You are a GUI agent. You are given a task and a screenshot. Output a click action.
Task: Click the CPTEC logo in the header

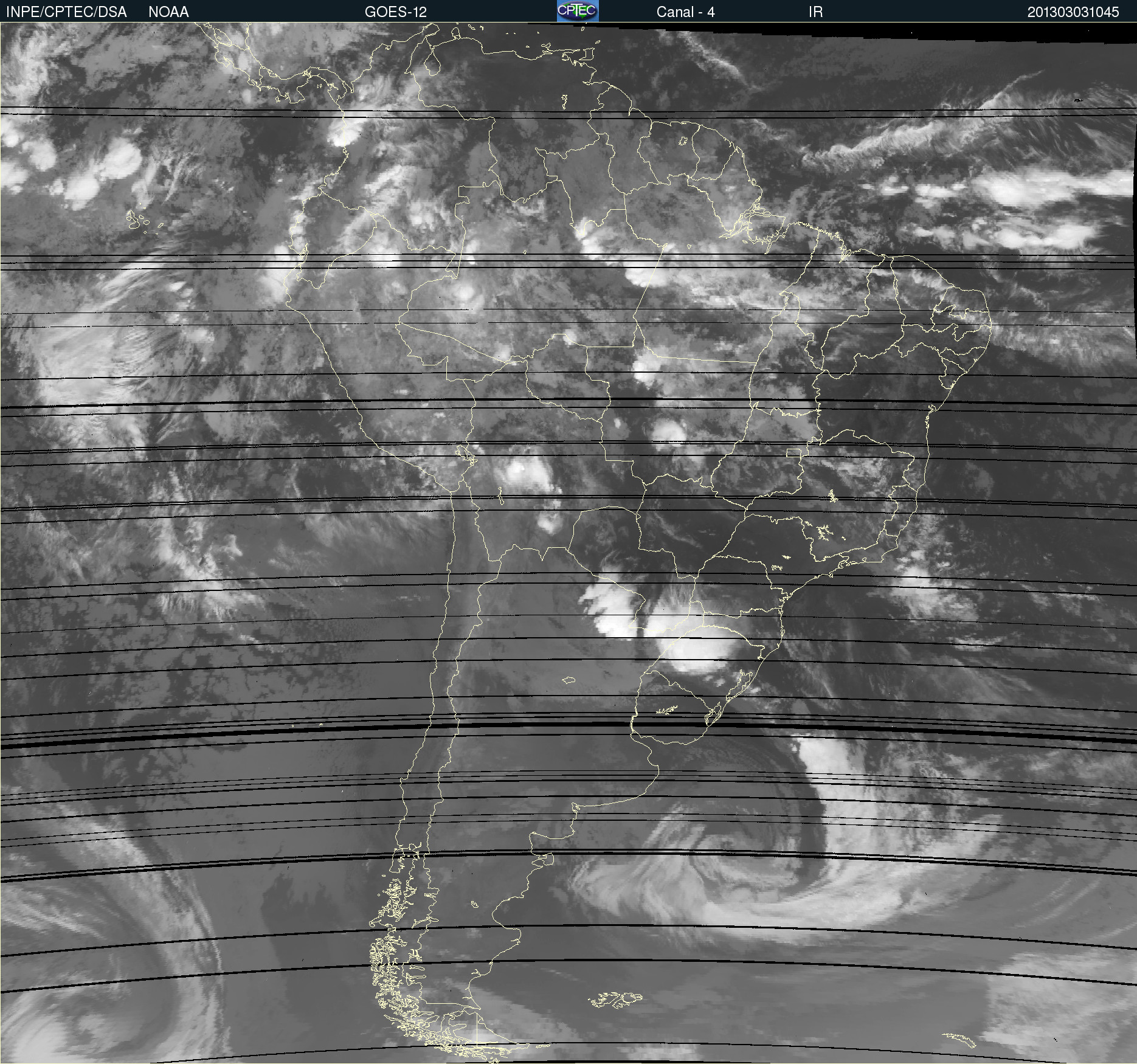click(x=577, y=11)
